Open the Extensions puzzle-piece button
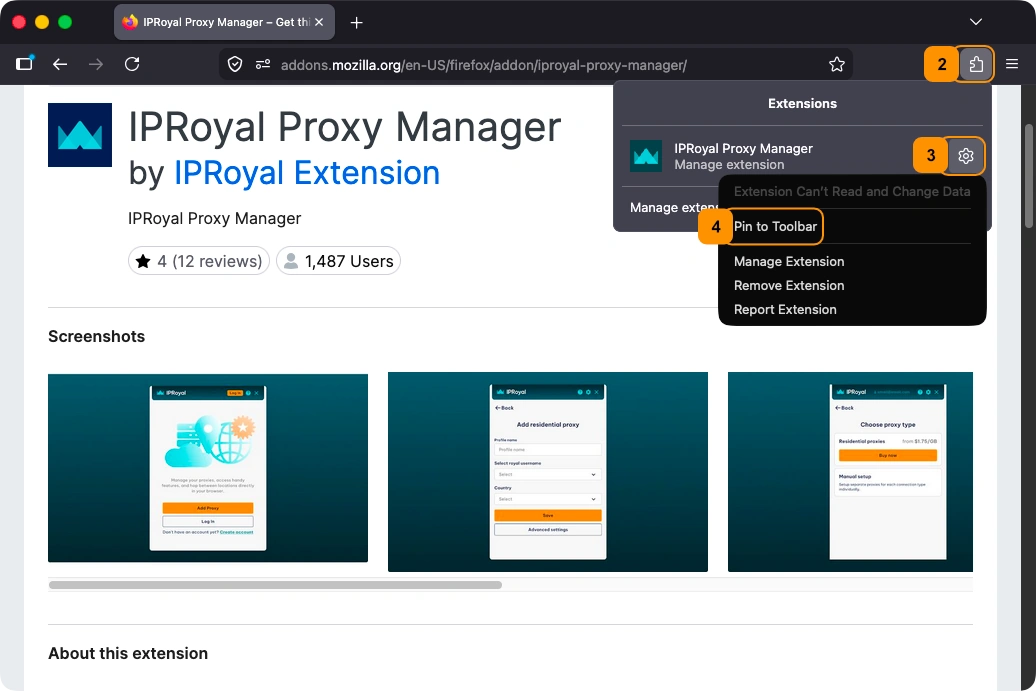 [x=976, y=64]
